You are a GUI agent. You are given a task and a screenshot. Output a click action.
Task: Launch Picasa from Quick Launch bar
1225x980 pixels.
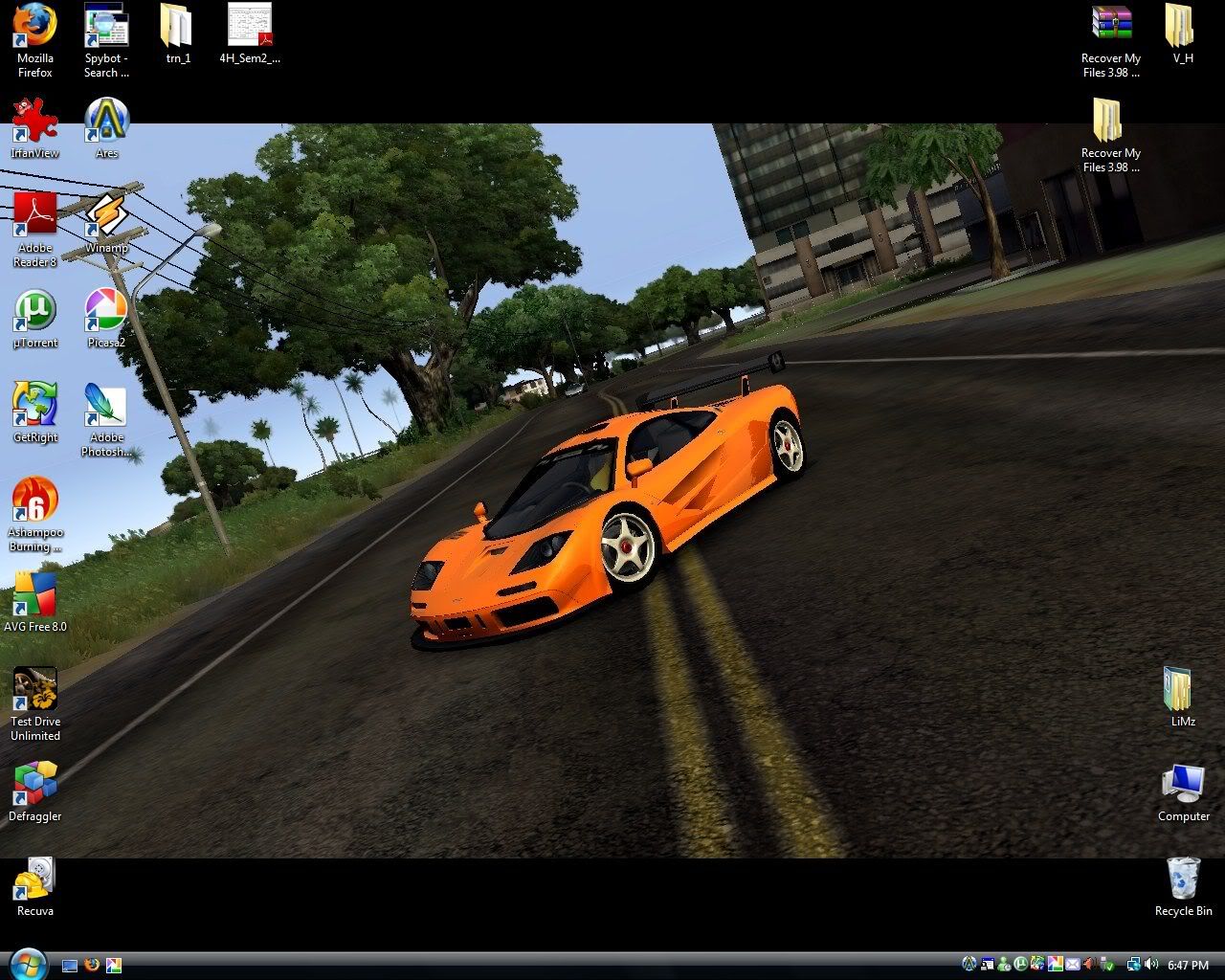pyautogui.click(x=114, y=966)
